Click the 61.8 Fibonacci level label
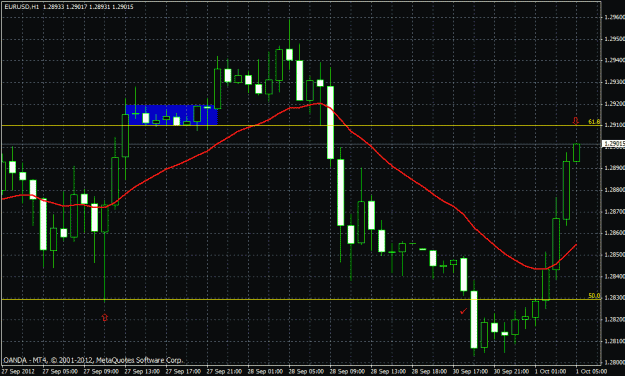The image size is (625, 376). click(594, 122)
